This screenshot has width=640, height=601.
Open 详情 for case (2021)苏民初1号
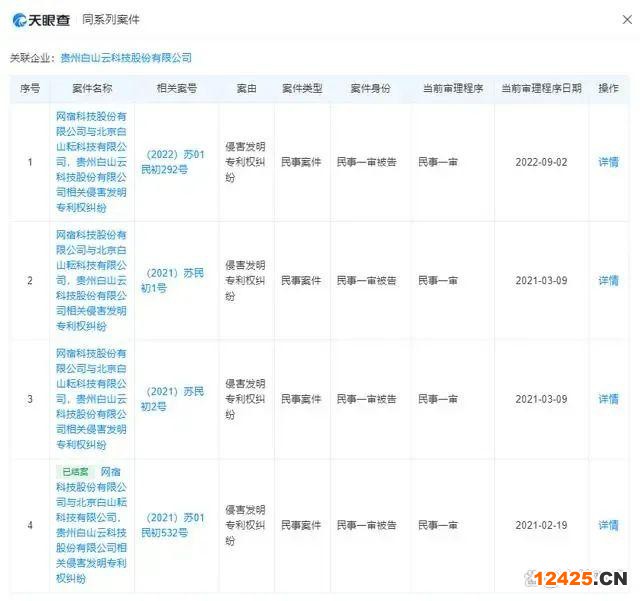tap(608, 280)
